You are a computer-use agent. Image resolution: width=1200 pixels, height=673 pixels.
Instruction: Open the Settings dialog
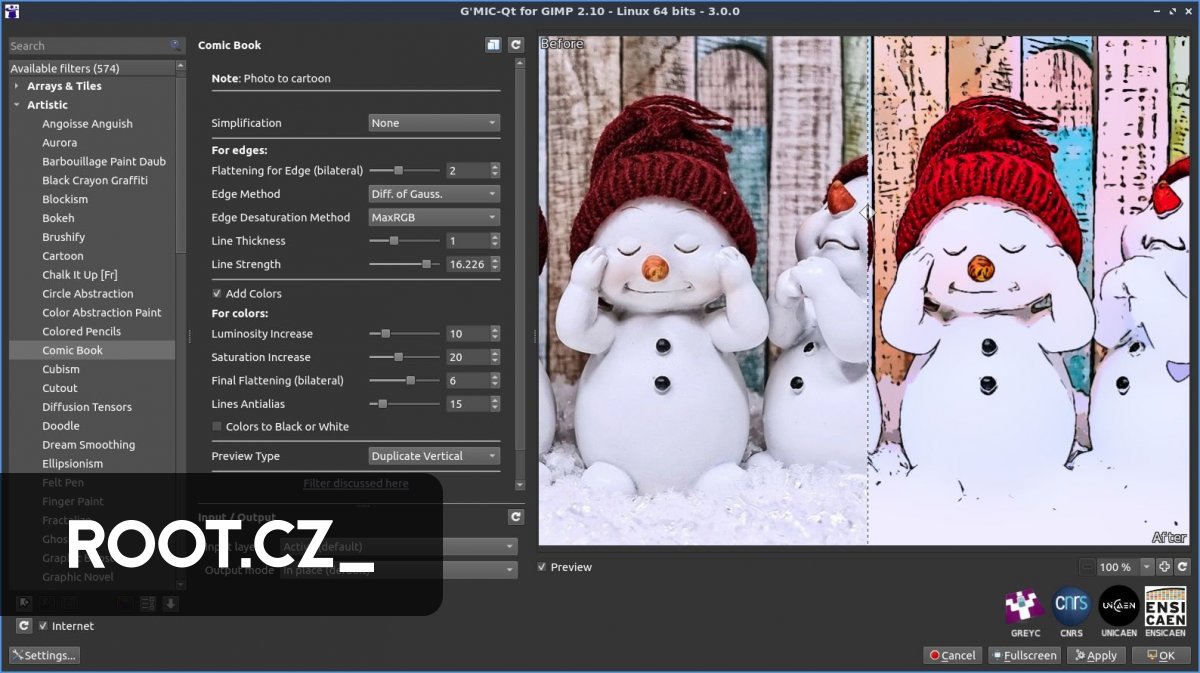click(x=44, y=655)
